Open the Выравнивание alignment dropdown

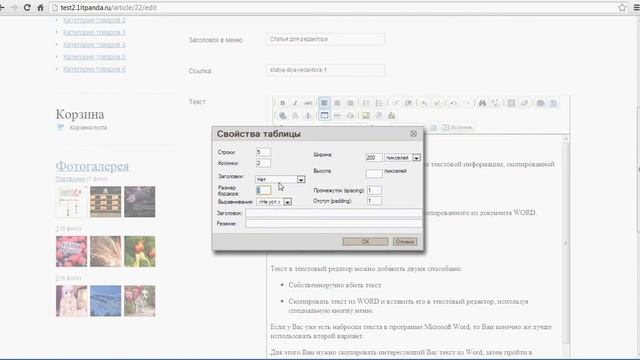[274, 202]
